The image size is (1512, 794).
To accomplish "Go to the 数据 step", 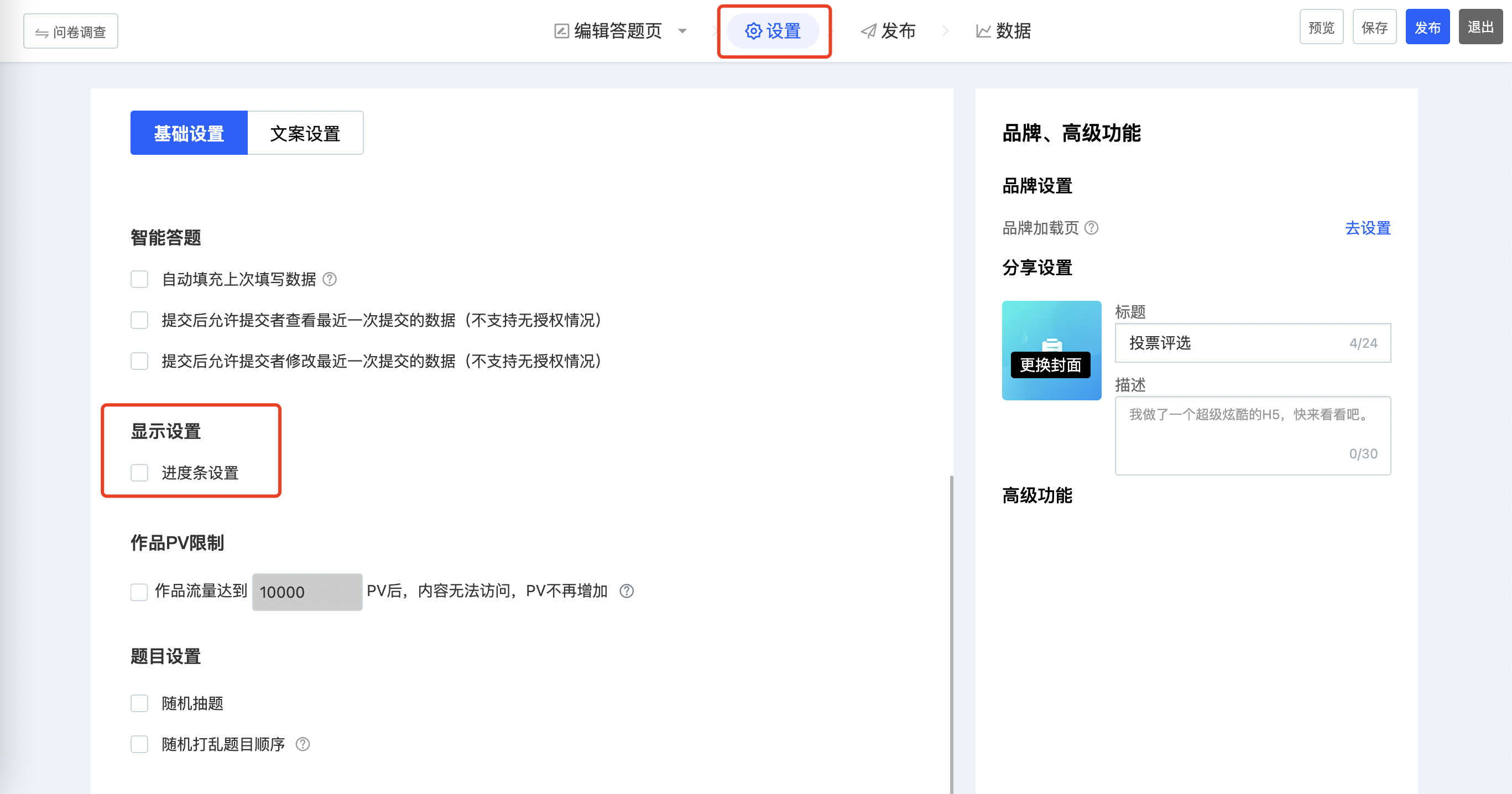I will pos(1004,30).
